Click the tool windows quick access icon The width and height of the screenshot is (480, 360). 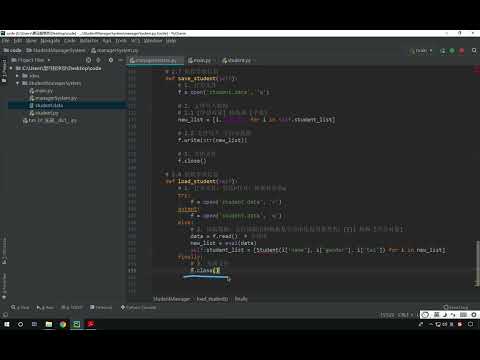tap(5, 315)
